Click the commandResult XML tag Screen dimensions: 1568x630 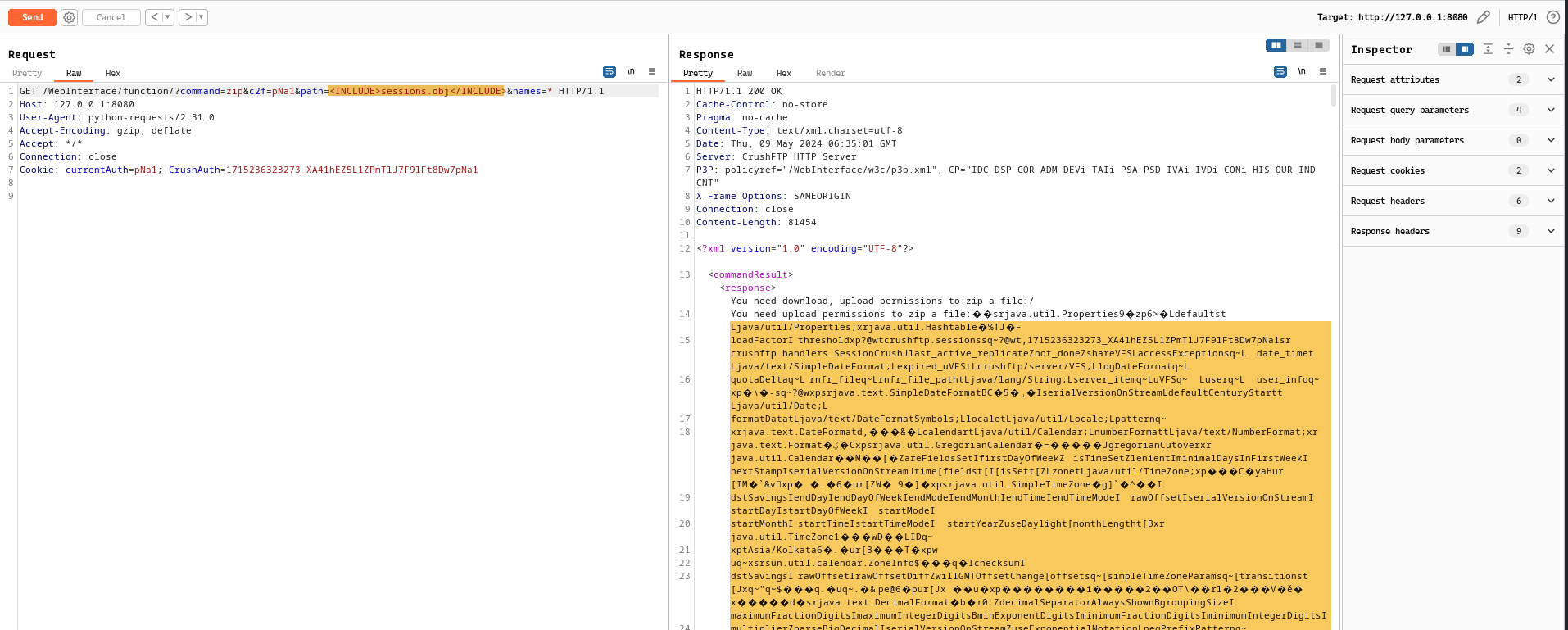750,274
